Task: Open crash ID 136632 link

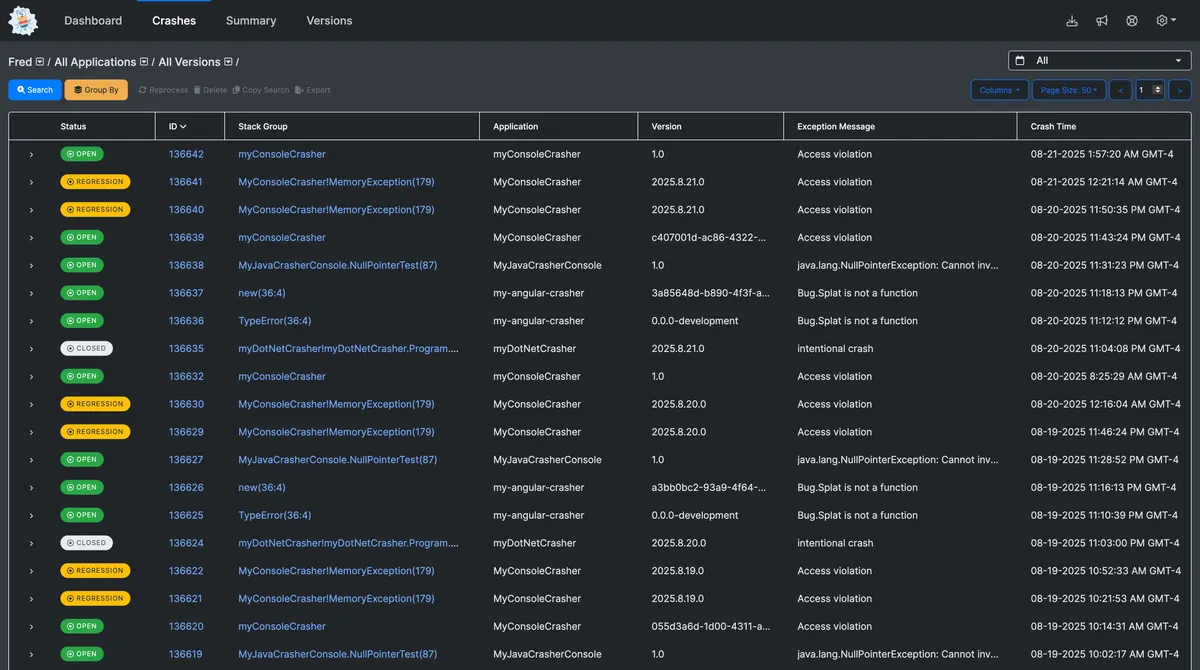Action: pyautogui.click(x=186, y=377)
